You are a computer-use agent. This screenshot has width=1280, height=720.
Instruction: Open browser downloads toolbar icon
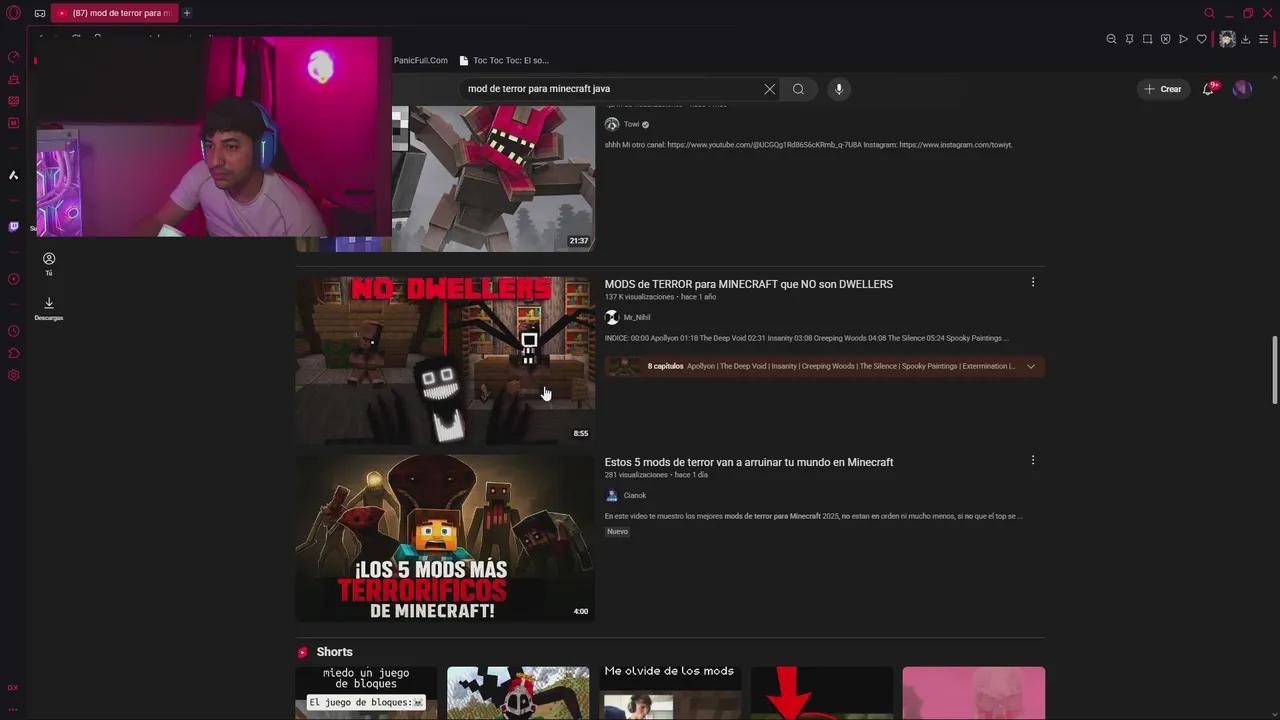click(1245, 39)
